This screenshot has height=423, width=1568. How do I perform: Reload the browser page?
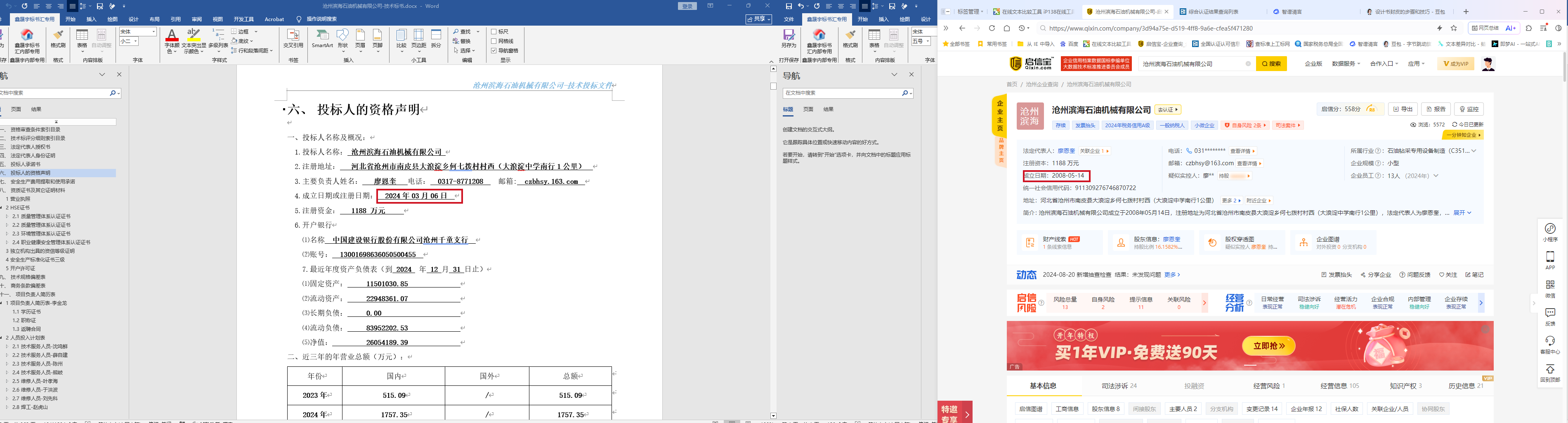[x=992, y=28]
